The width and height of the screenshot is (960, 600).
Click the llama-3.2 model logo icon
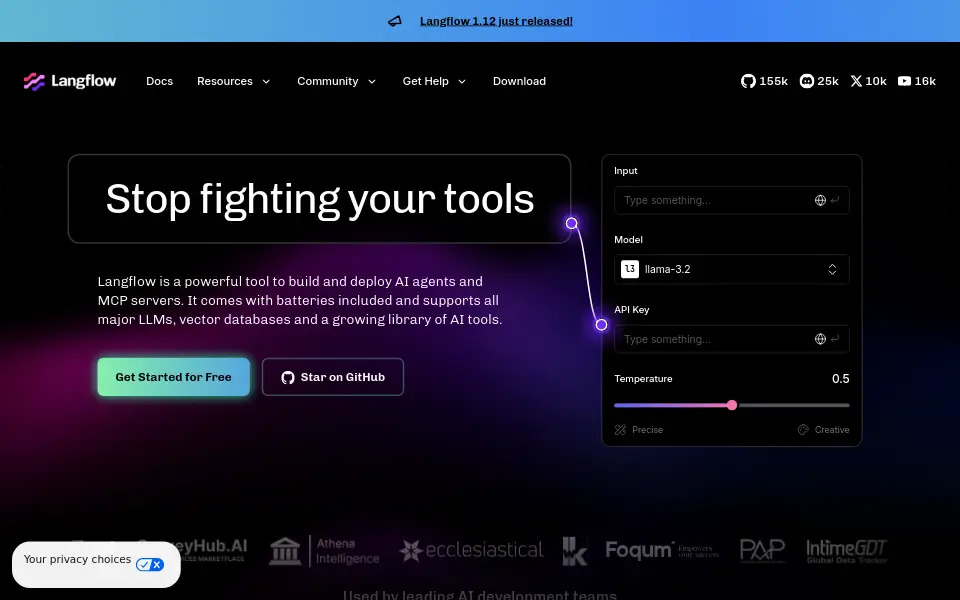(x=630, y=269)
